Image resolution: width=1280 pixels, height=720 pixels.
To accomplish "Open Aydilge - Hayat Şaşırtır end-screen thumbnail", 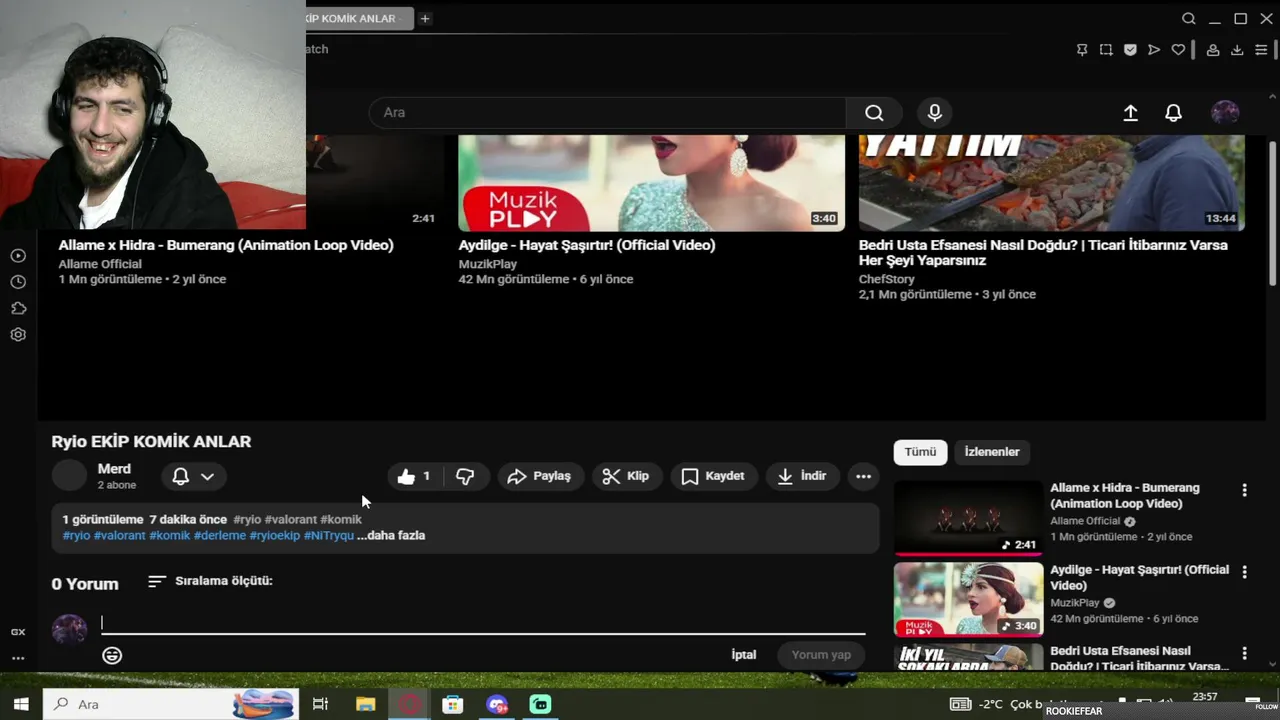I will click(x=651, y=183).
